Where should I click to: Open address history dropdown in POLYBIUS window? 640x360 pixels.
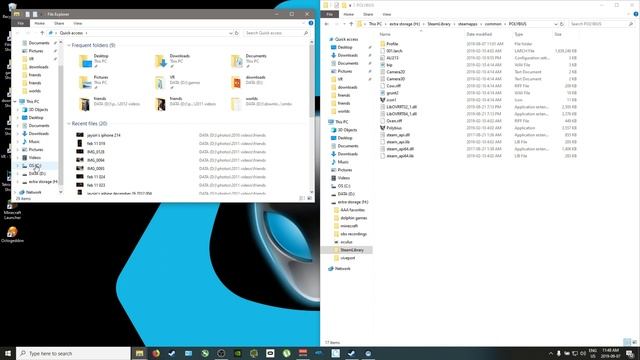coord(556,24)
